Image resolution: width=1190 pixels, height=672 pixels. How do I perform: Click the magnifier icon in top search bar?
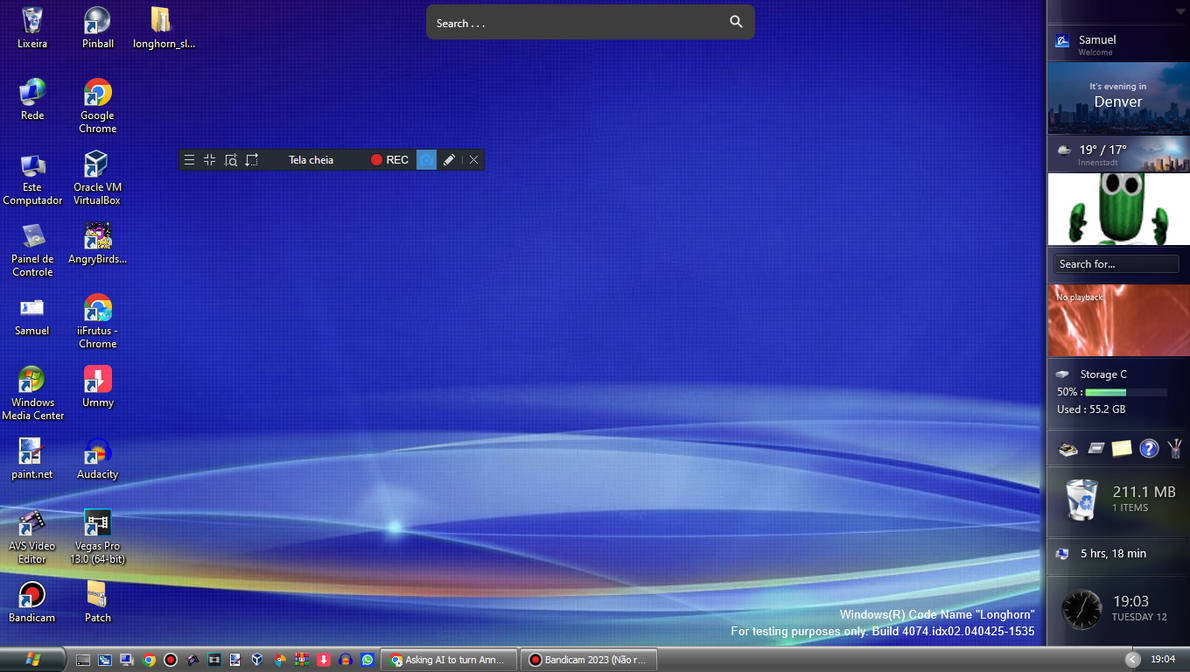(x=736, y=22)
